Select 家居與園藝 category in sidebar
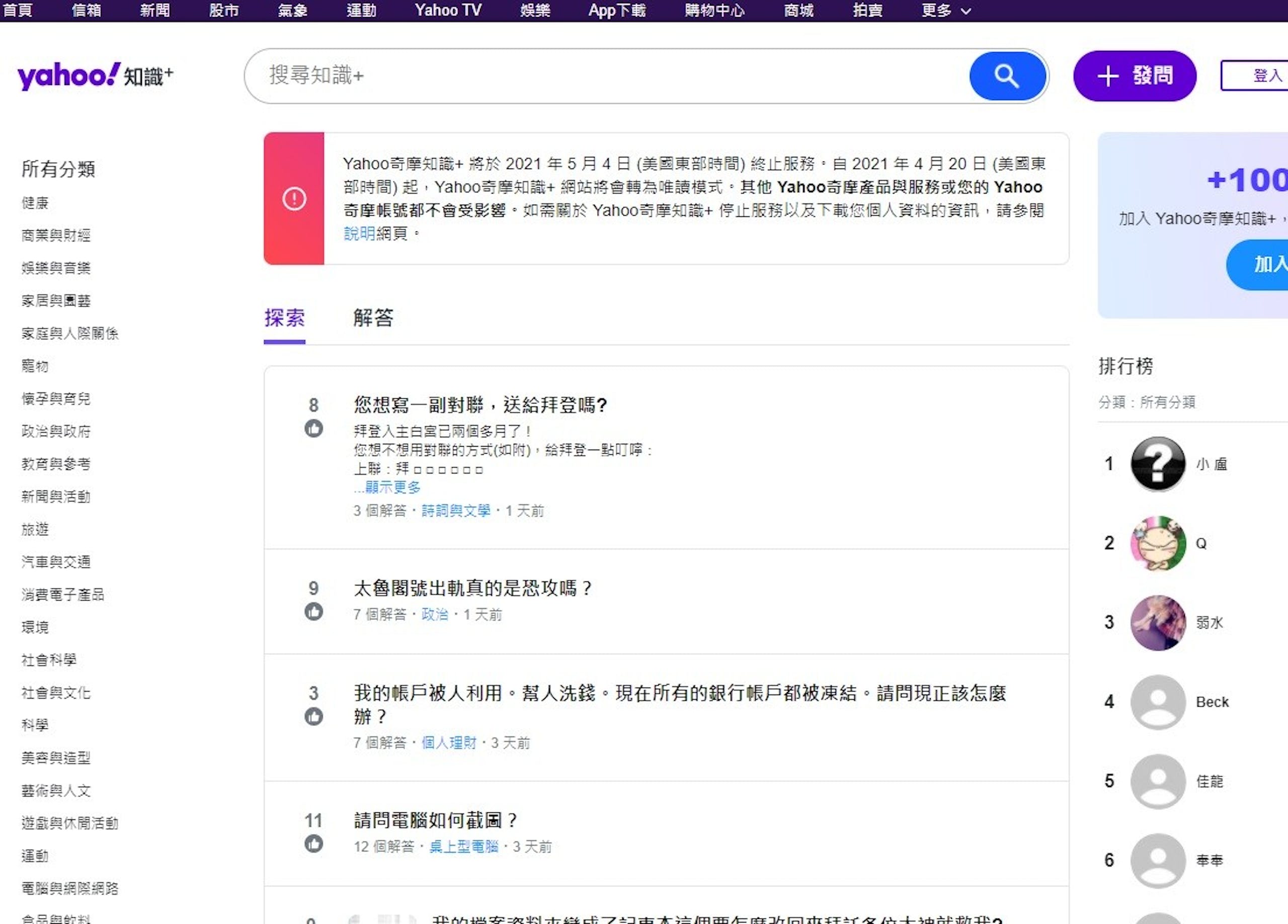This screenshot has height=924, width=1288. [56, 300]
